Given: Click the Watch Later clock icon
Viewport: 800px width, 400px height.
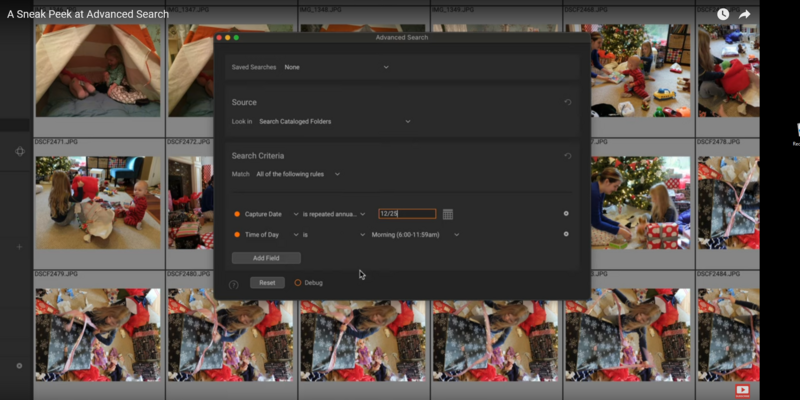Looking at the screenshot, I should point(723,14).
